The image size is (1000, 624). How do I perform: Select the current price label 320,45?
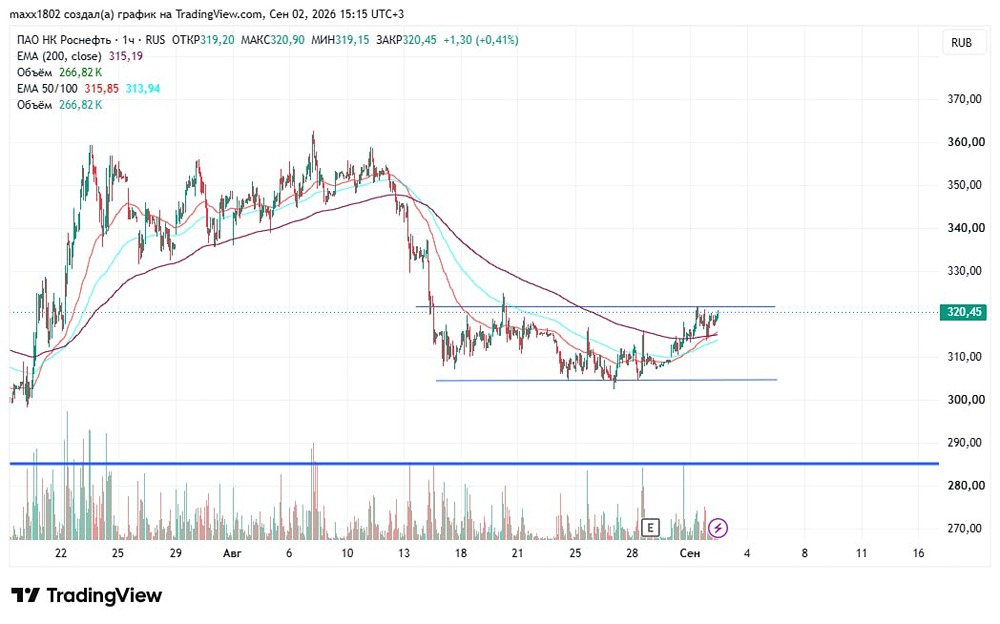point(964,312)
